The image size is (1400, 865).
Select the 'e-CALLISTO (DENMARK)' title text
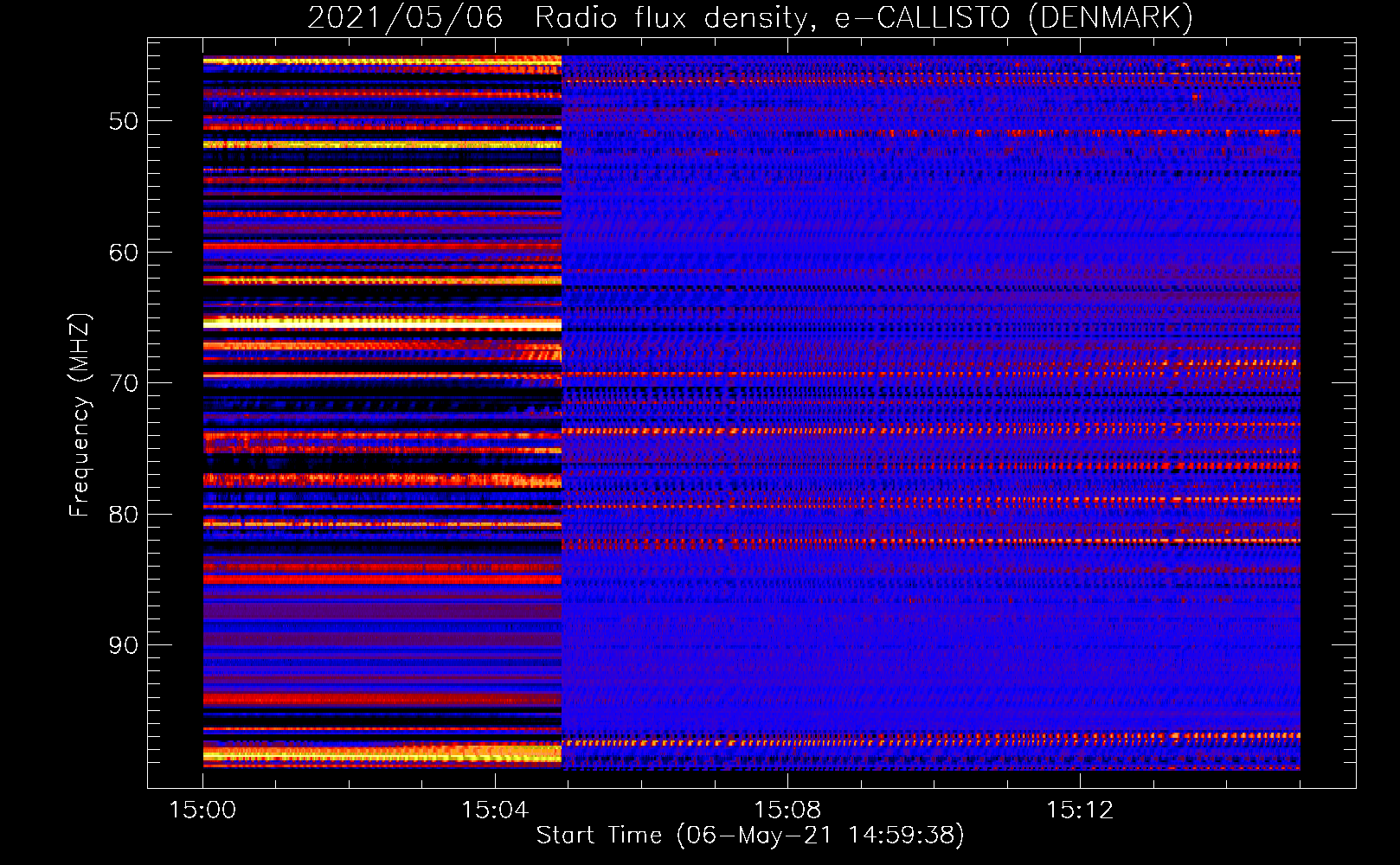1014,18
